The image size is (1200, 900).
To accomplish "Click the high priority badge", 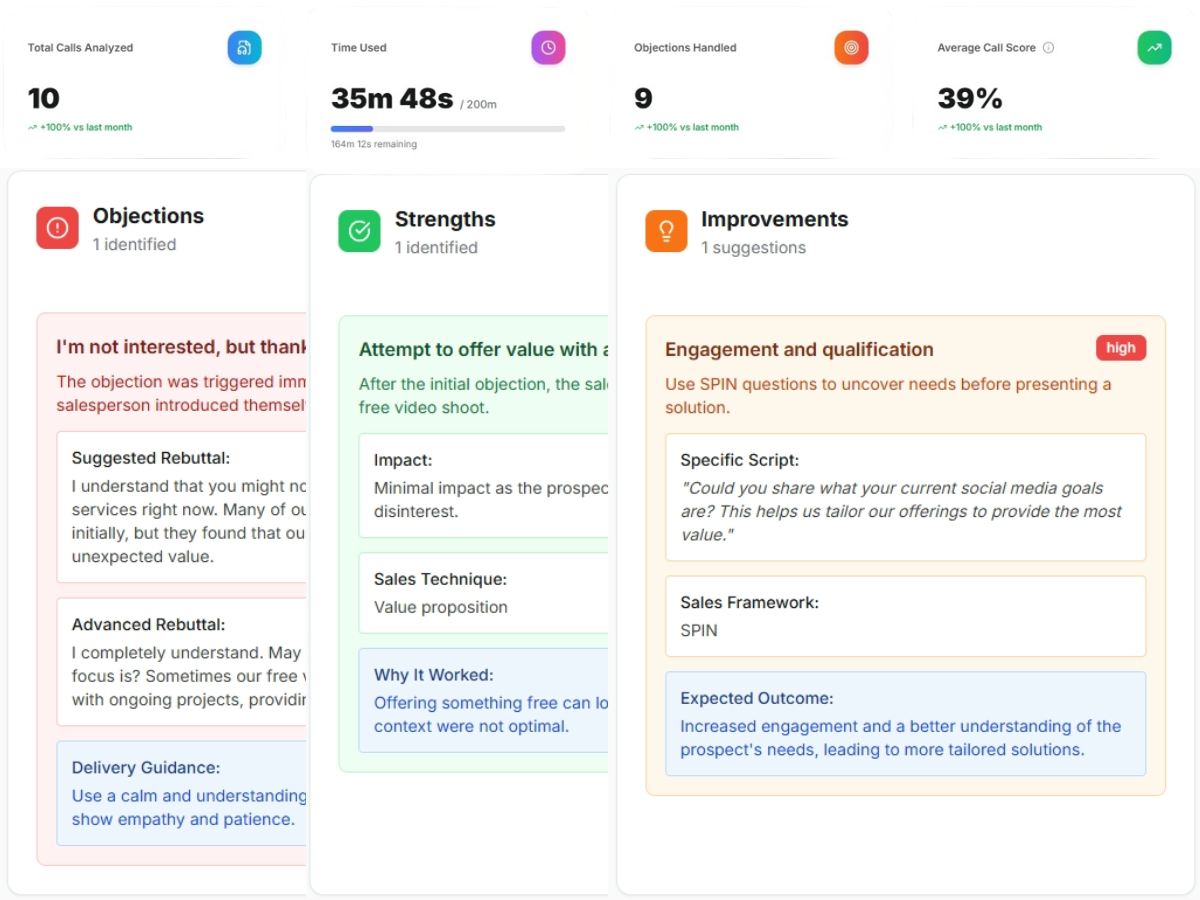I will [x=1121, y=348].
